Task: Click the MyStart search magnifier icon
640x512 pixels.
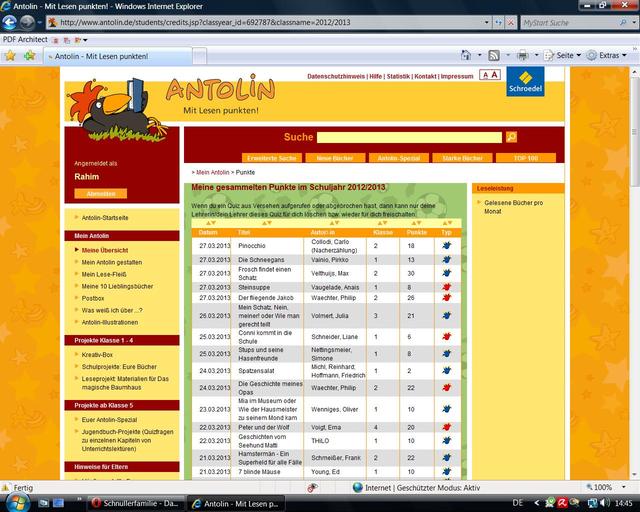Action: pos(623,22)
